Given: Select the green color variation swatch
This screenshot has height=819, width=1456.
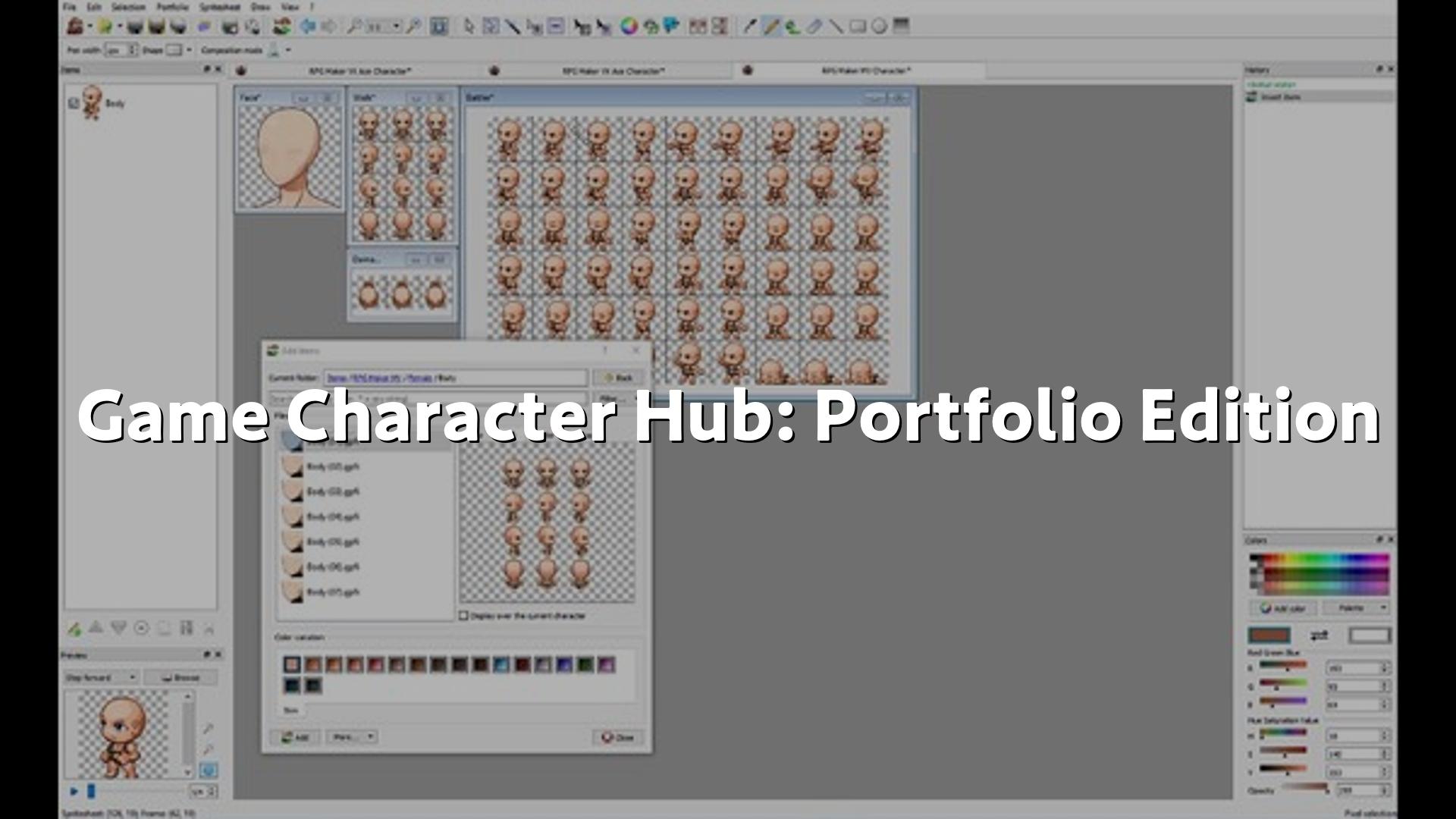Looking at the screenshot, I should 585,664.
